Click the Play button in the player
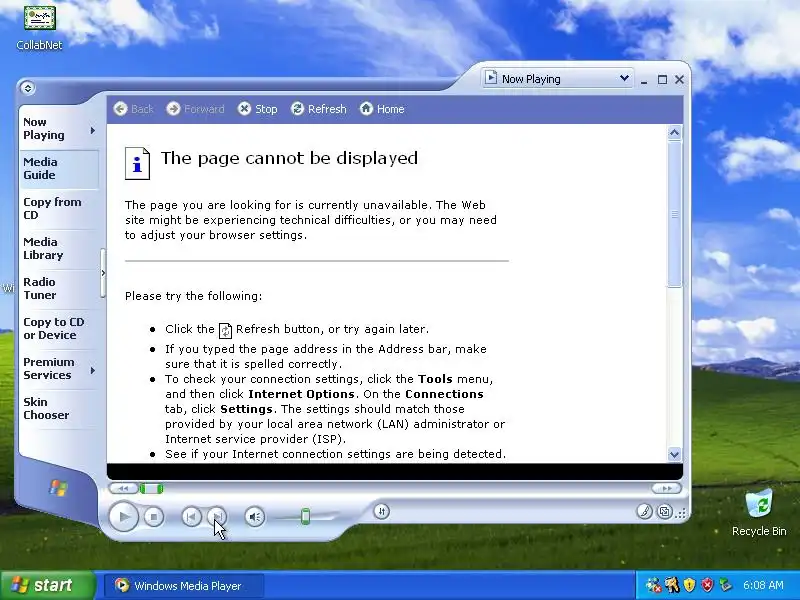 point(123,516)
